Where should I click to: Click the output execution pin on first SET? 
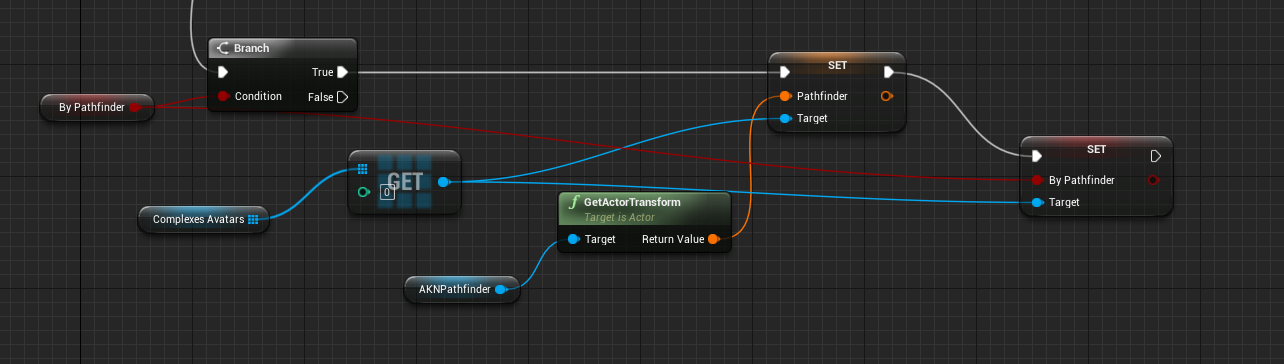pyautogui.click(x=888, y=72)
